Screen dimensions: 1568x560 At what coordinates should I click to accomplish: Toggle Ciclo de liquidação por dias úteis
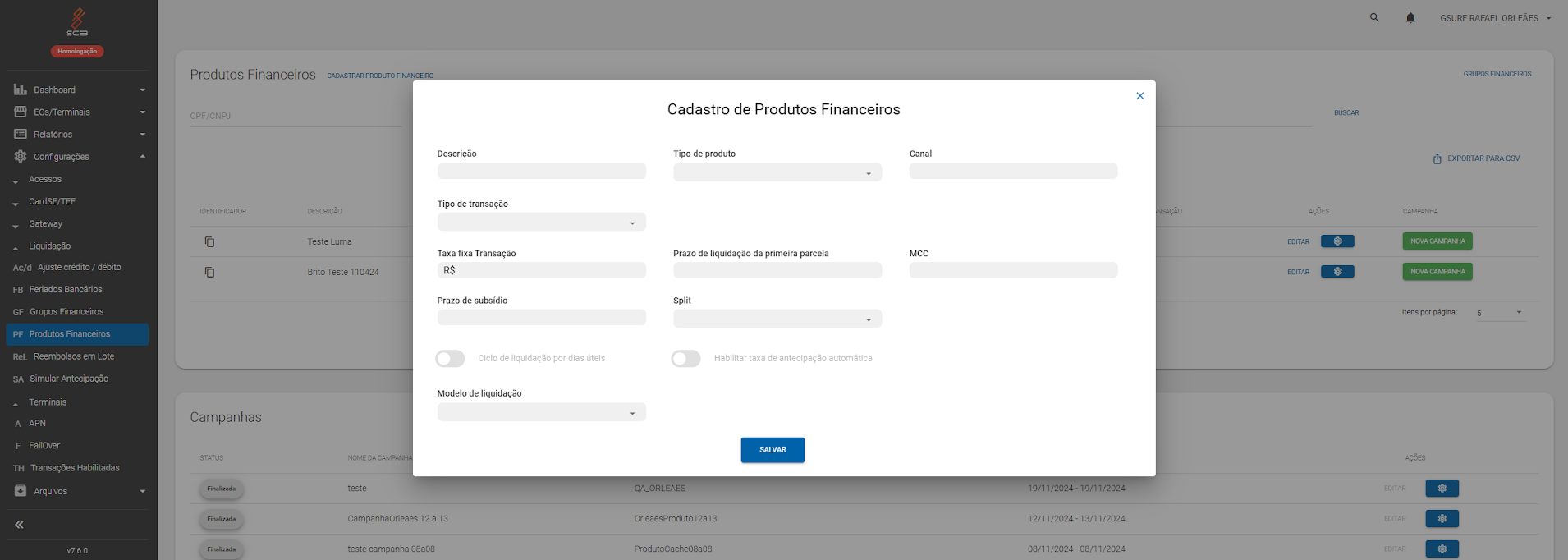click(450, 359)
